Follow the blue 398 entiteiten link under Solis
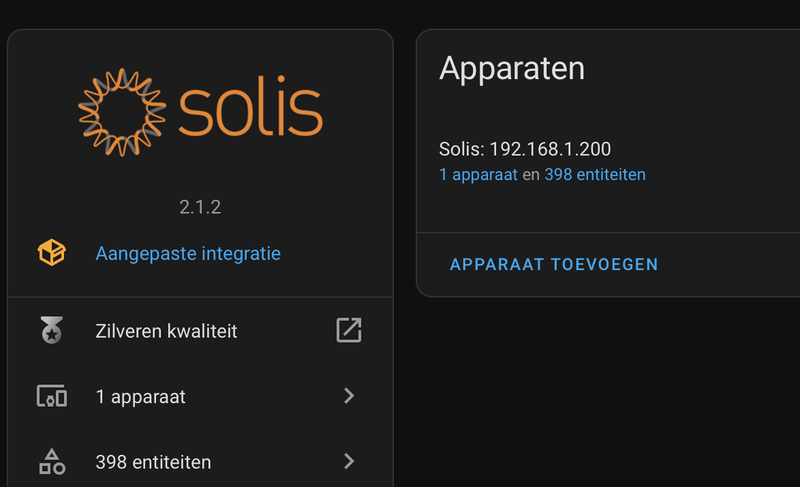800x487 pixels. 595,174
